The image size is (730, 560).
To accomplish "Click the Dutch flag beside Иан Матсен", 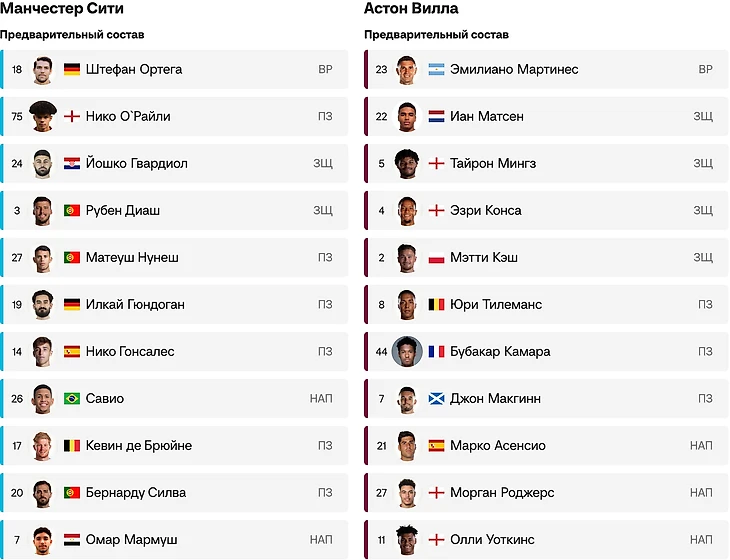I will coord(436,117).
